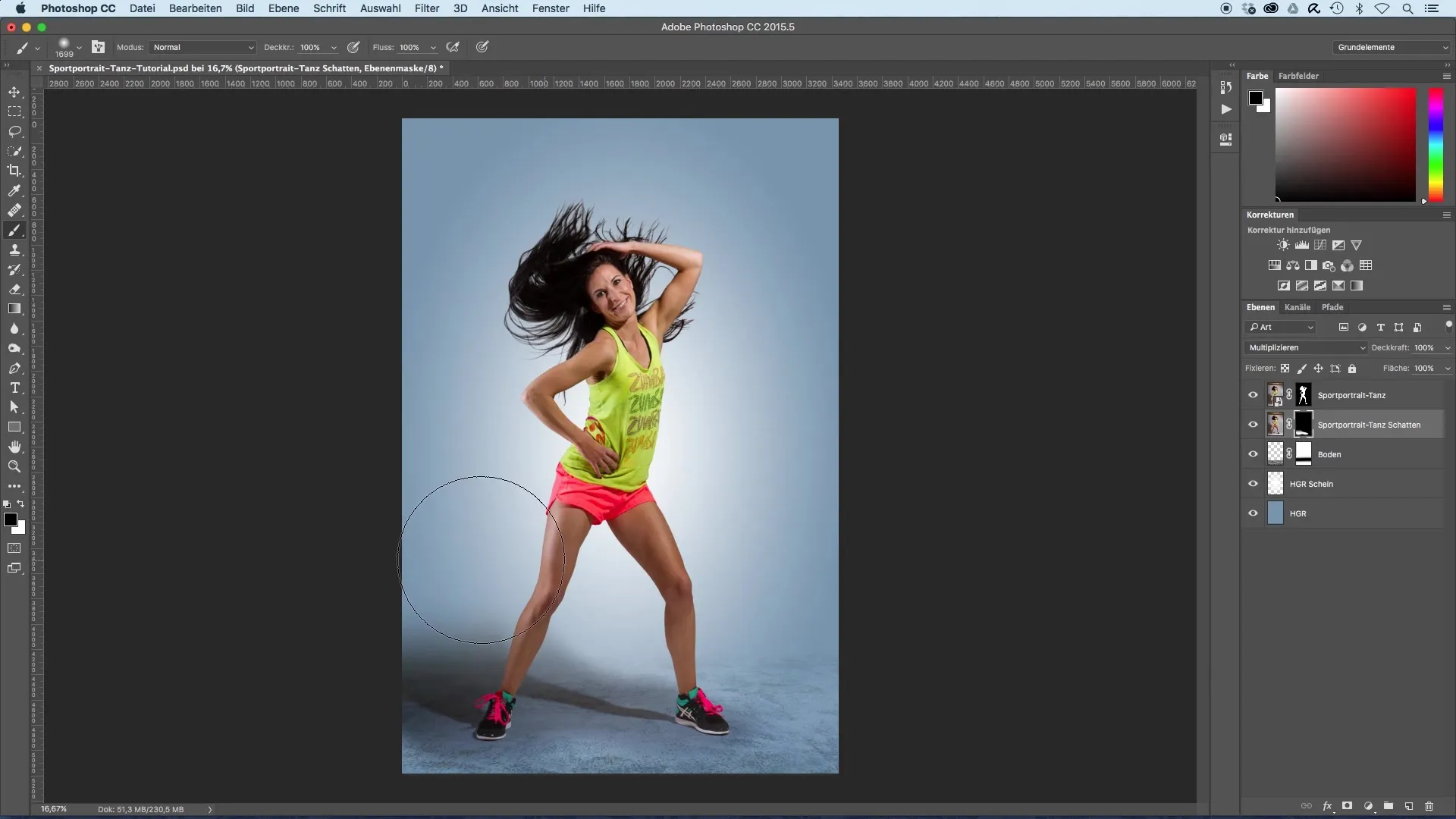Open the brush preset picker
The height and width of the screenshot is (819, 1456).
(68, 47)
